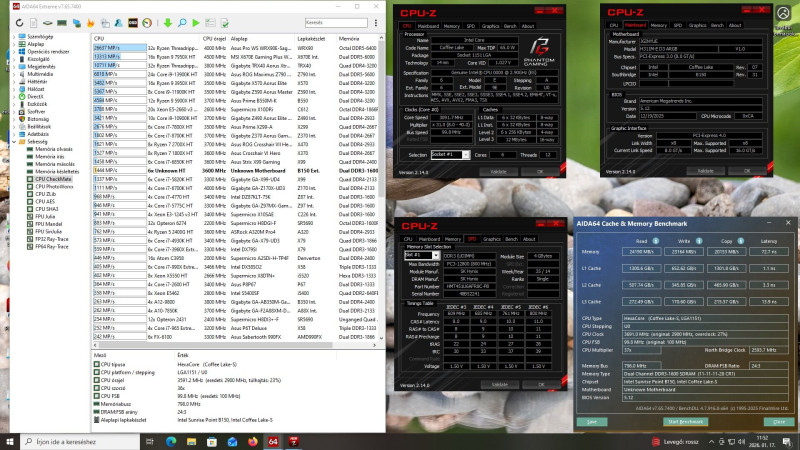The height and width of the screenshot is (450, 800).
Task: Select CPU ZLib benchmark in tree
Action: (41, 194)
